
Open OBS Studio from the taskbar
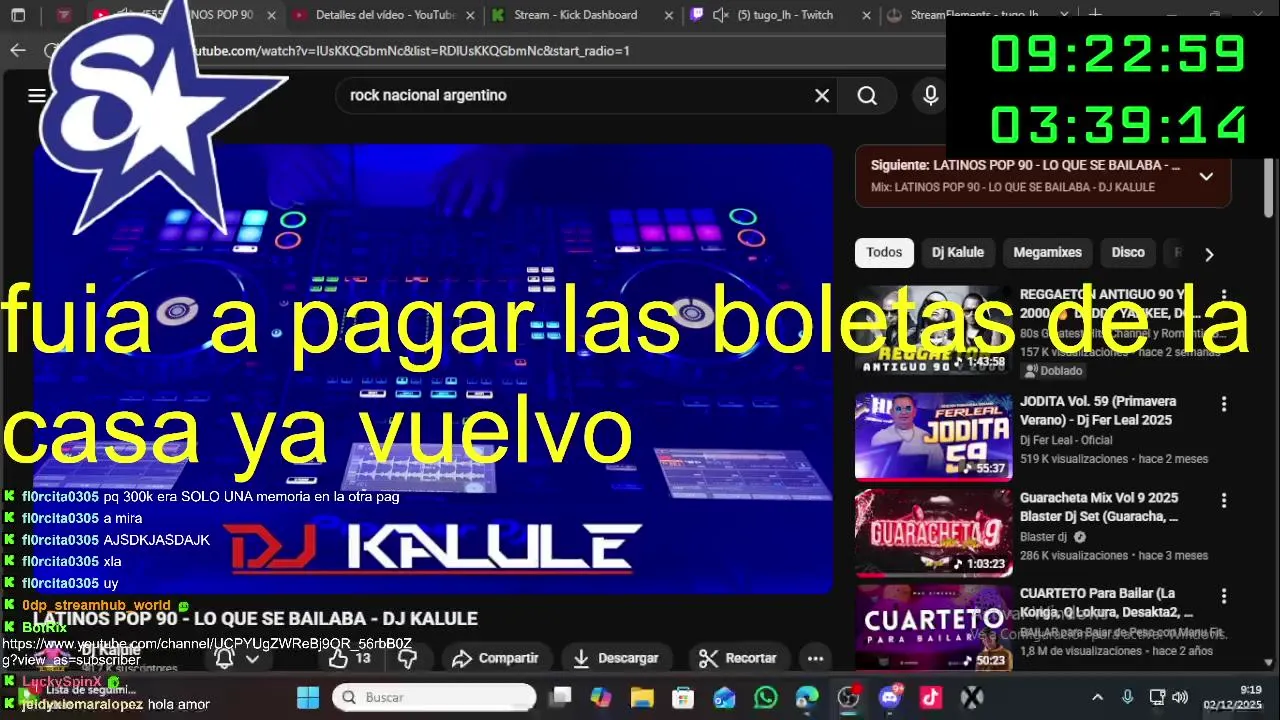[x=848, y=697]
